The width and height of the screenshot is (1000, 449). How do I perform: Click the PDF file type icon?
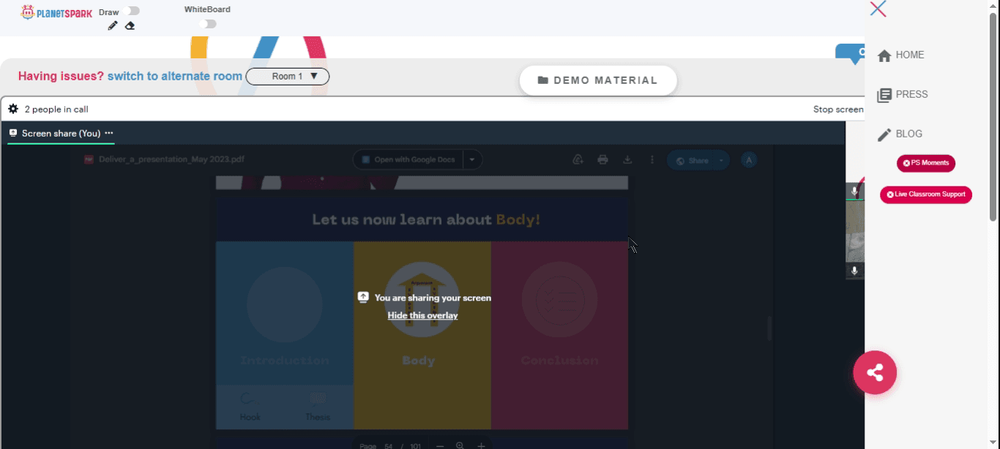tap(89, 159)
